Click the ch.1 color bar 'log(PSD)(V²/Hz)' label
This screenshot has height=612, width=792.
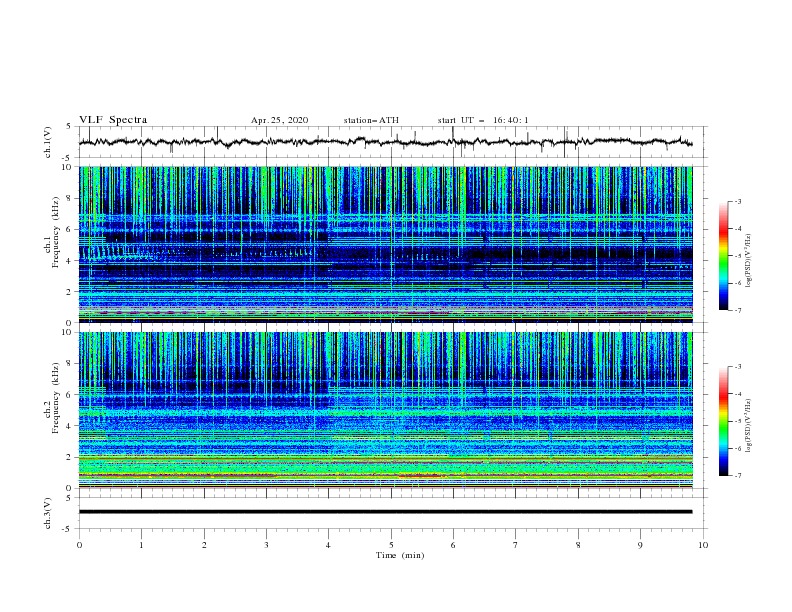coord(749,261)
